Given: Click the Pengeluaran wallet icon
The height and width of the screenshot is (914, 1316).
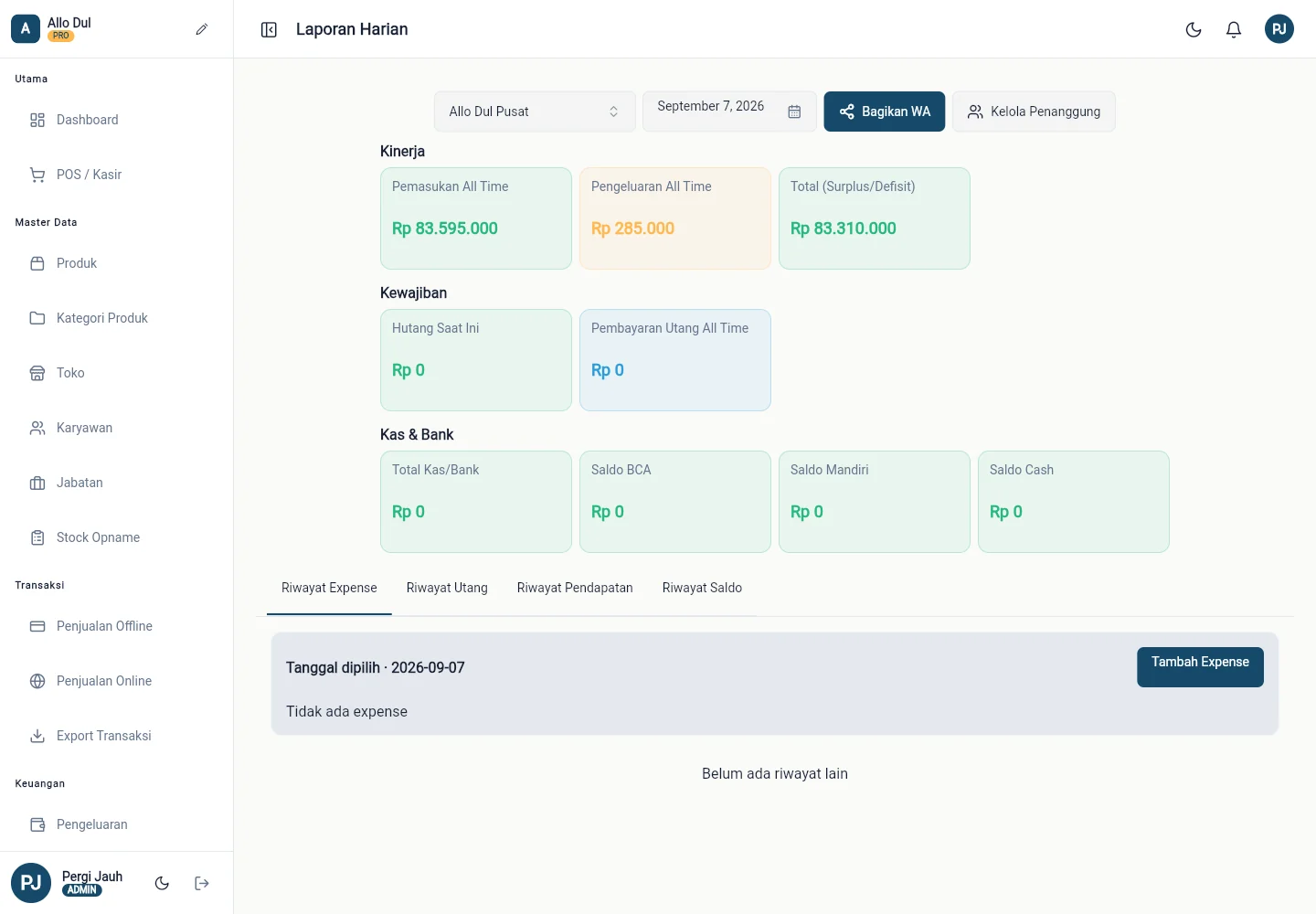Looking at the screenshot, I should pos(37,824).
